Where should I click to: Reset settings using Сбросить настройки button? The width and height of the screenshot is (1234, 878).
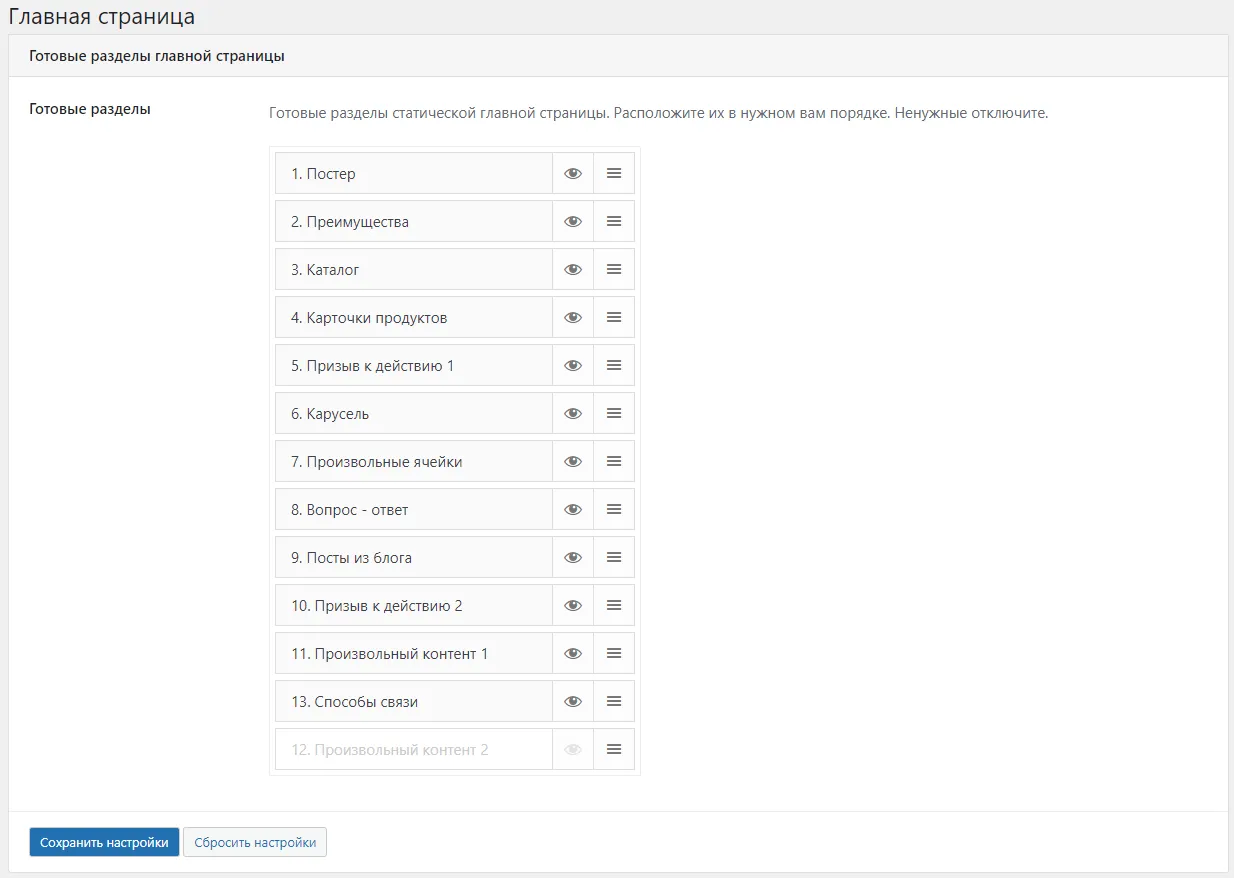255,842
